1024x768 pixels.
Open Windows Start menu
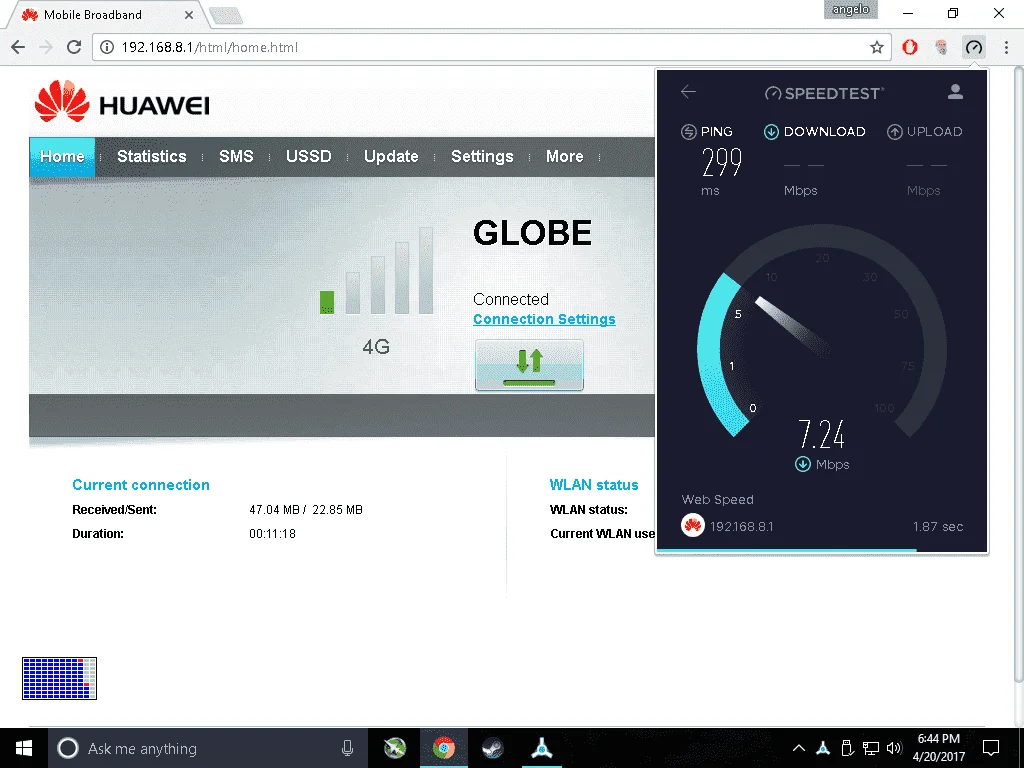(24, 748)
